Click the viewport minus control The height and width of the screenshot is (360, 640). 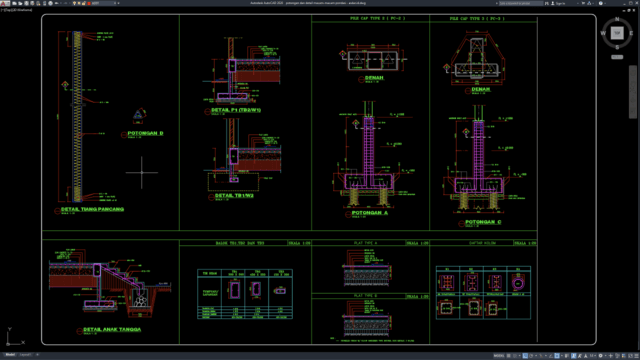[x=2, y=10]
